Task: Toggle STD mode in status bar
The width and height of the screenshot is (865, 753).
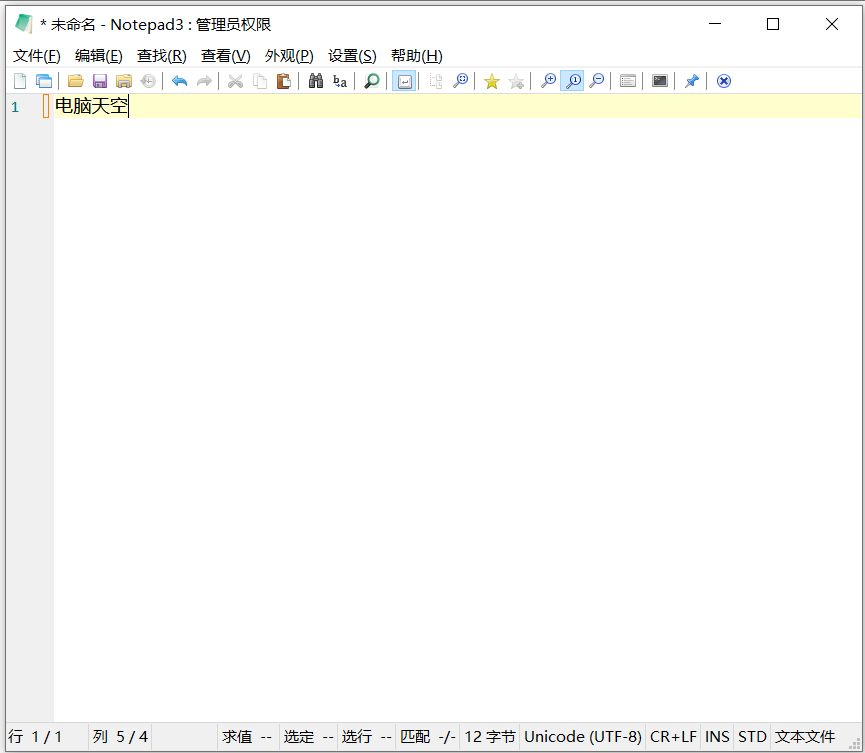Action: pos(752,736)
